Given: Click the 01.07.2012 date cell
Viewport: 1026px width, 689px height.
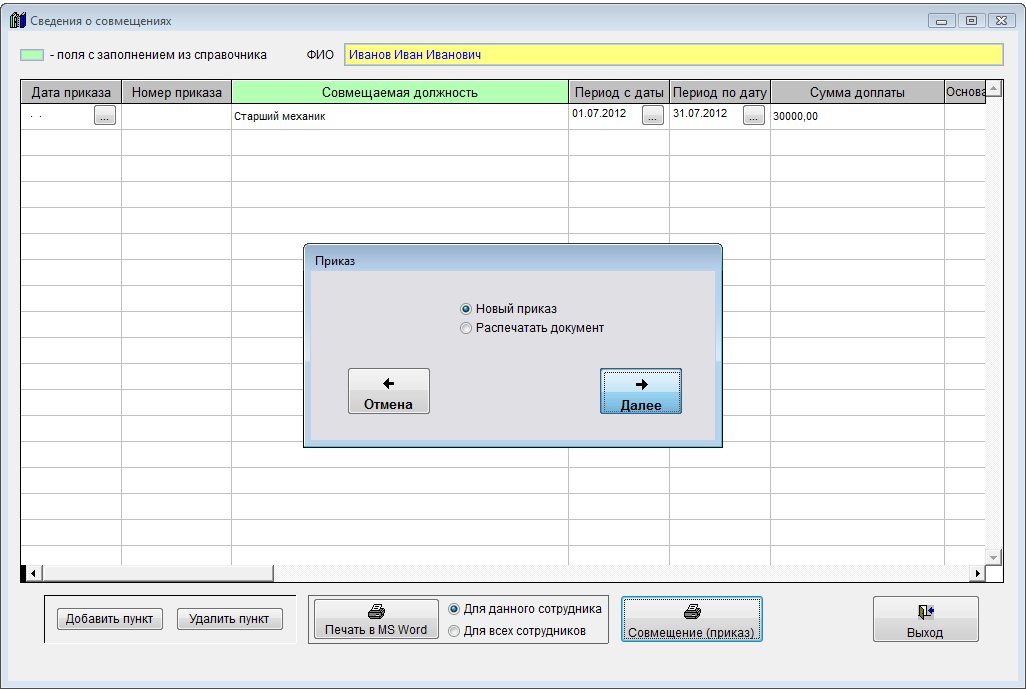Looking at the screenshot, I should (x=605, y=114).
